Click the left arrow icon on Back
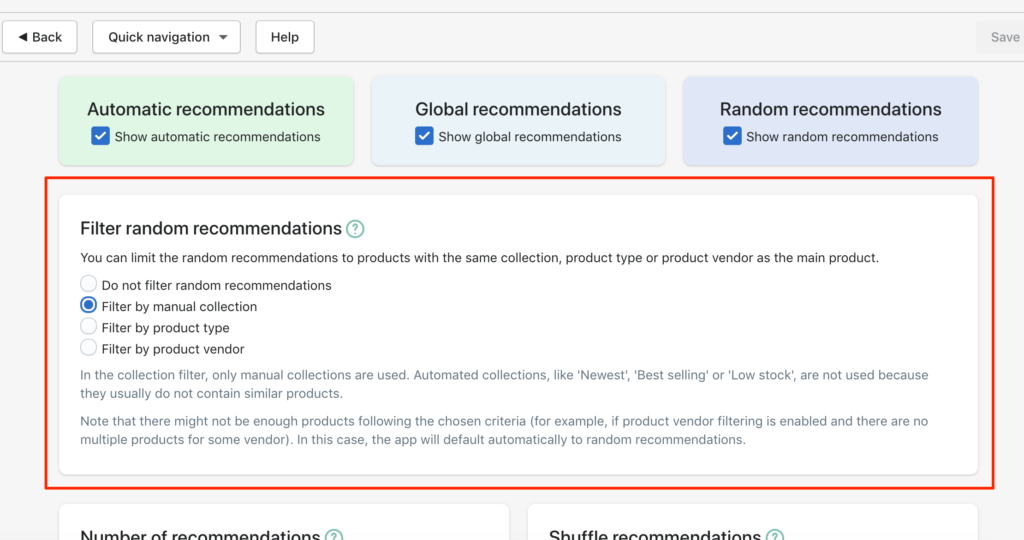Image resolution: width=1024 pixels, height=540 pixels. (23, 37)
